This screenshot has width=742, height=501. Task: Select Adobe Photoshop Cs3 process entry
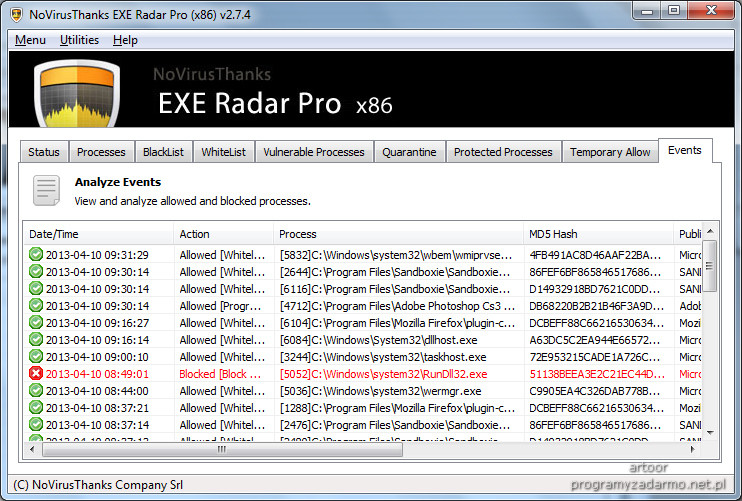point(397,306)
